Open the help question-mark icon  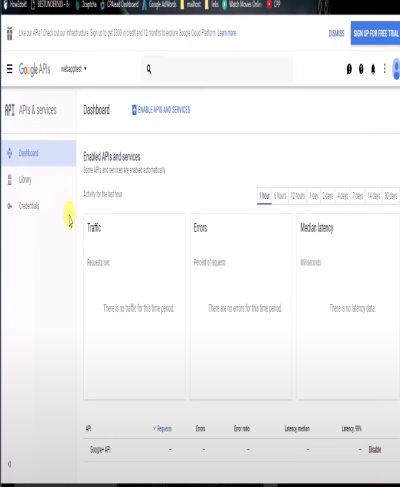(x=361, y=69)
